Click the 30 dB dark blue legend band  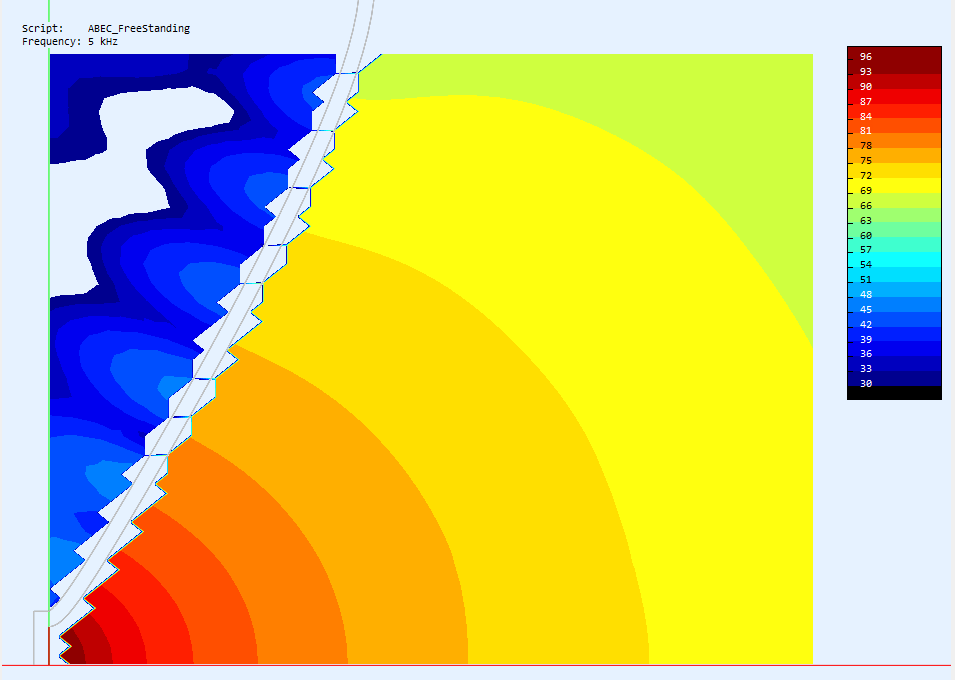tap(895, 379)
